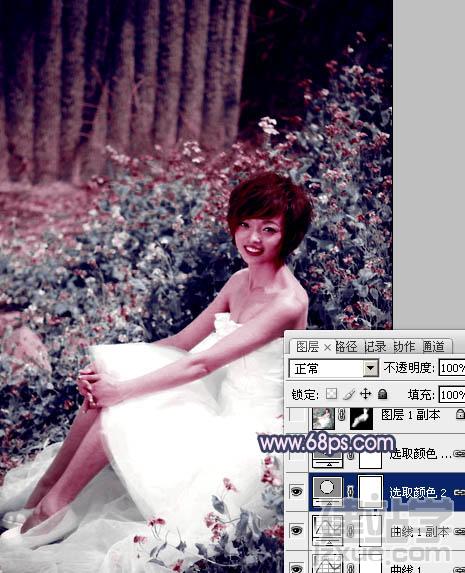This screenshot has width=465, height=573.
Task: Select layer named 选取颜色…
Action: point(420,454)
